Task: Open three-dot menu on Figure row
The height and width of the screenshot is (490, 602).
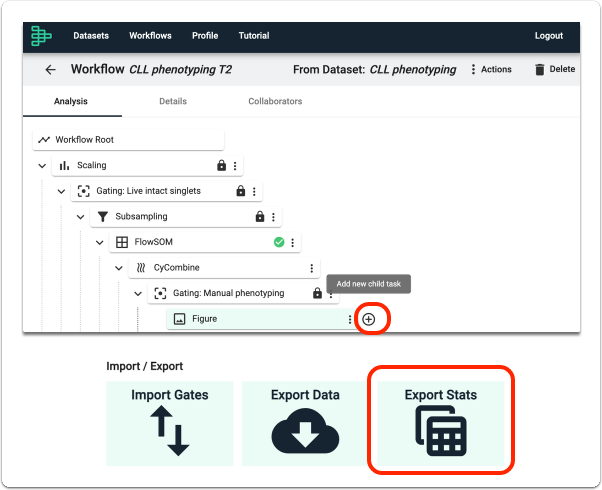Action: coord(350,319)
